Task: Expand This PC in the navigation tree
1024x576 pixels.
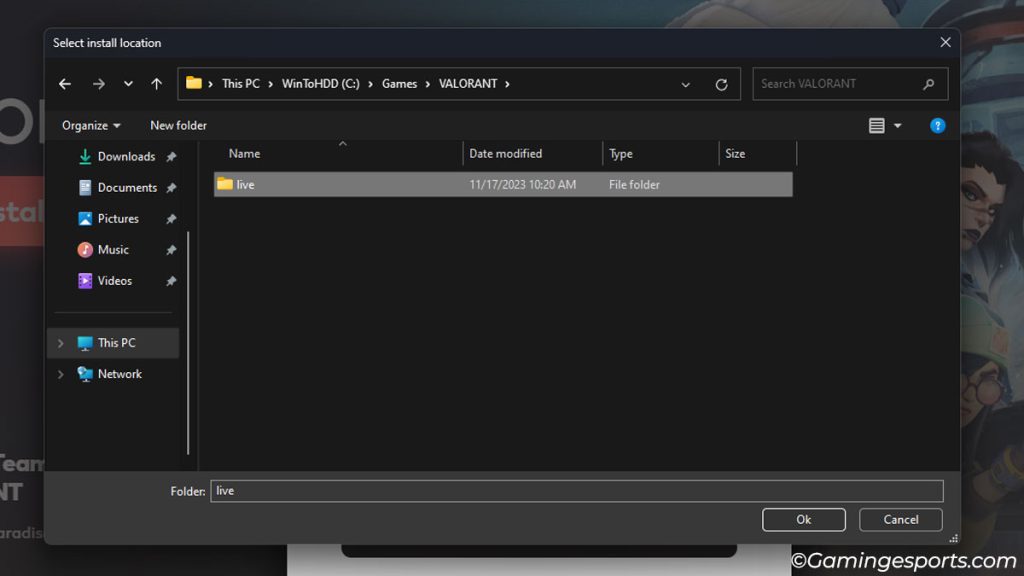Action: (60, 342)
